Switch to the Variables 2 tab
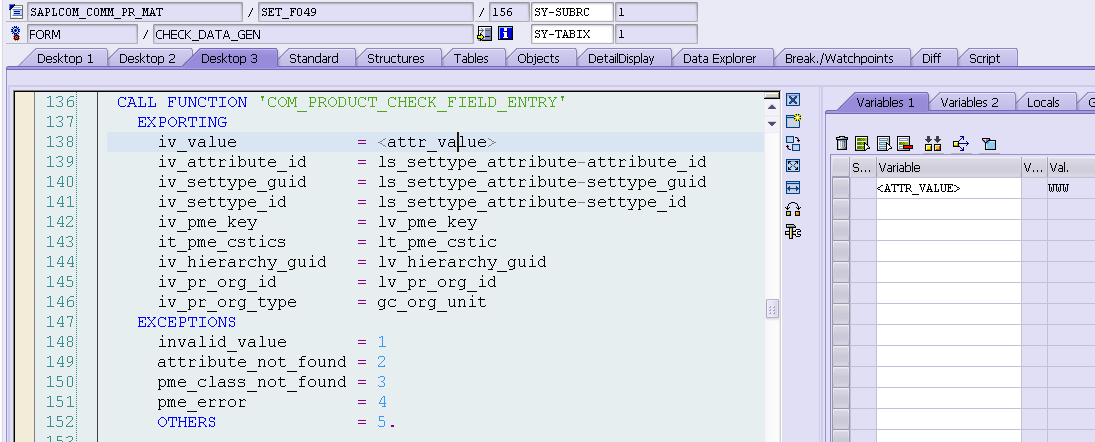Screen dimensions: 1095x442 coord(969,103)
